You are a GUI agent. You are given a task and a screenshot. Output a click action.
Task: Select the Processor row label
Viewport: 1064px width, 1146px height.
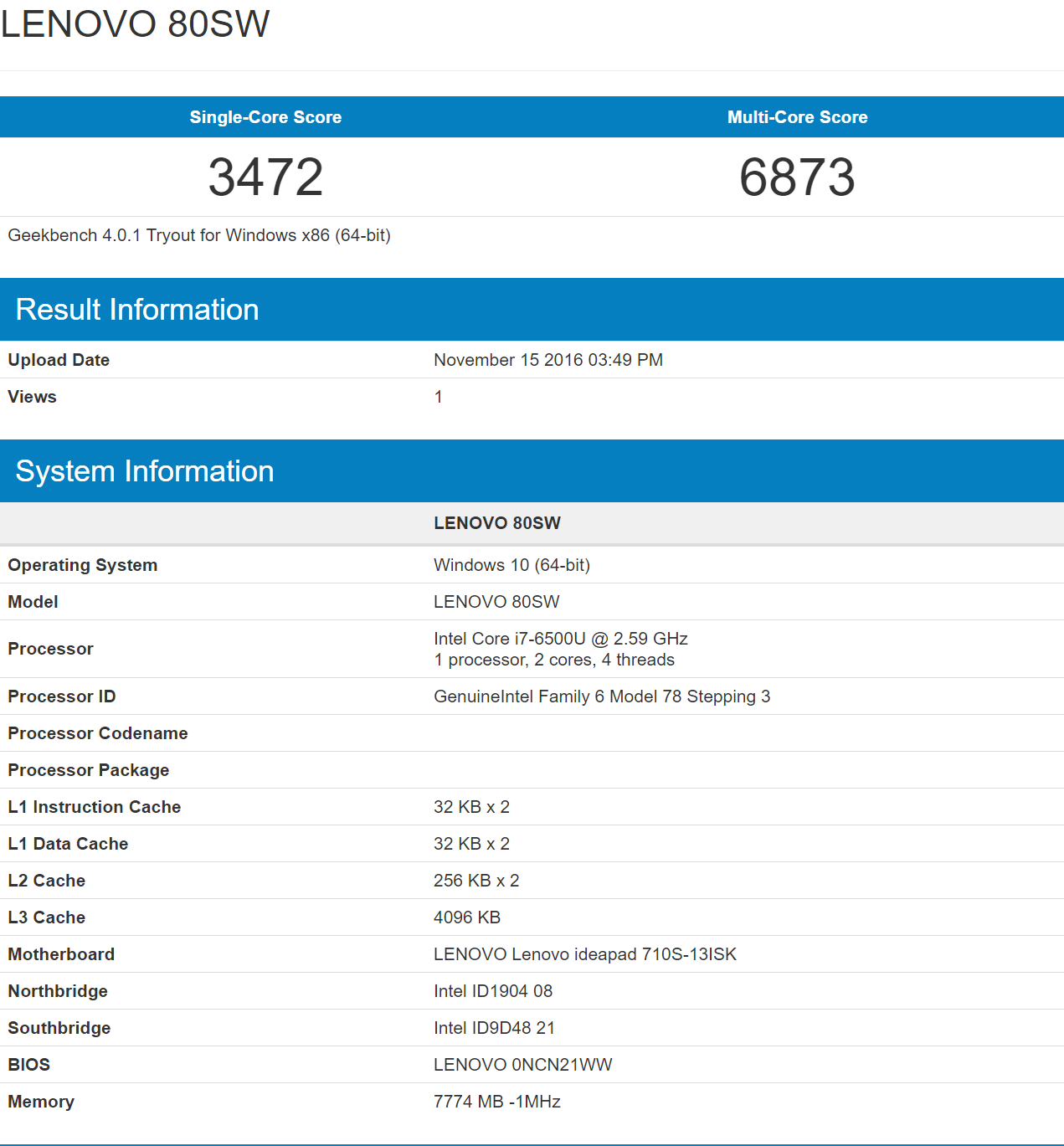click(50, 649)
